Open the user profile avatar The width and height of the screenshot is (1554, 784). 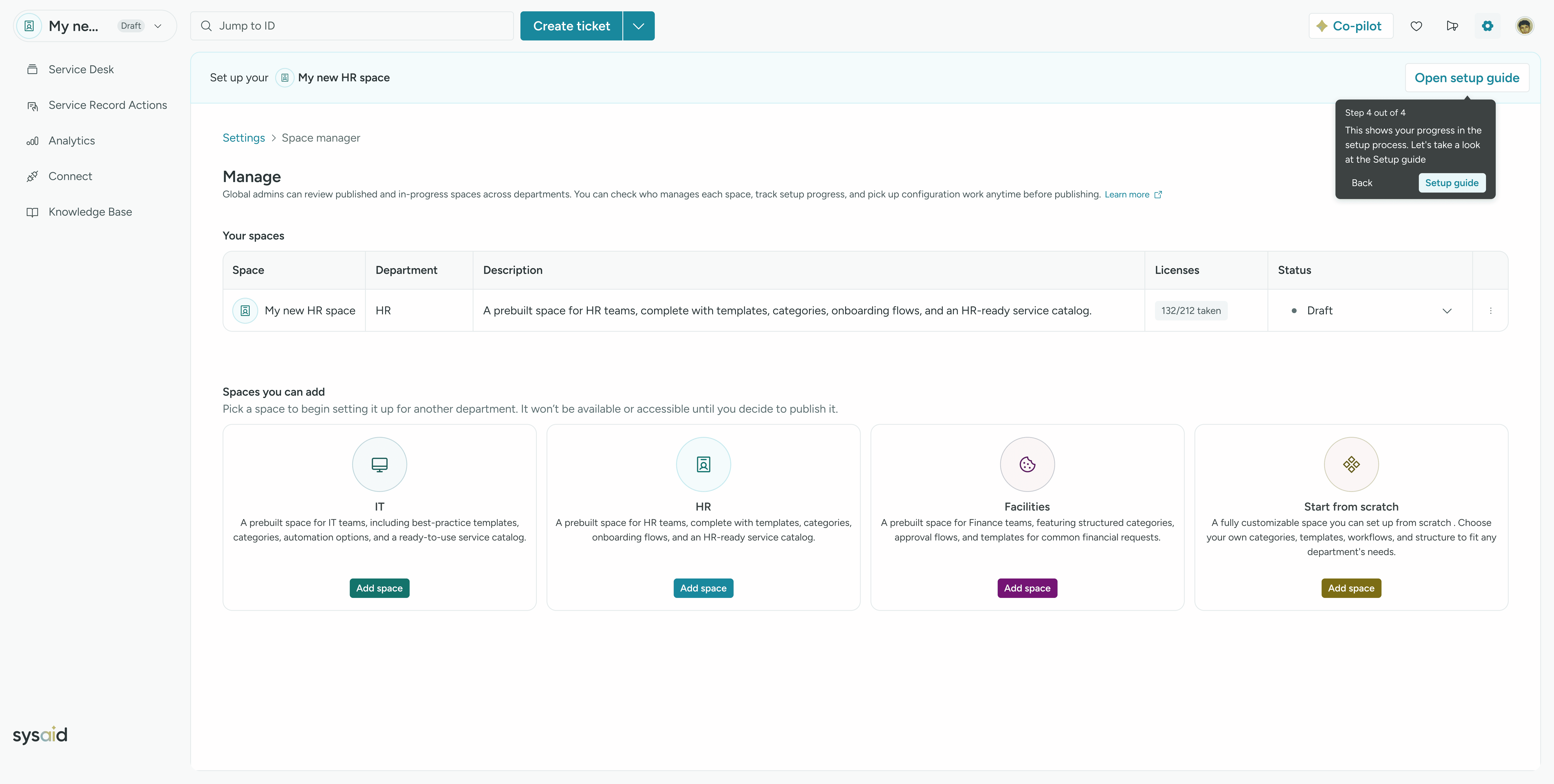pos(1524,26)
